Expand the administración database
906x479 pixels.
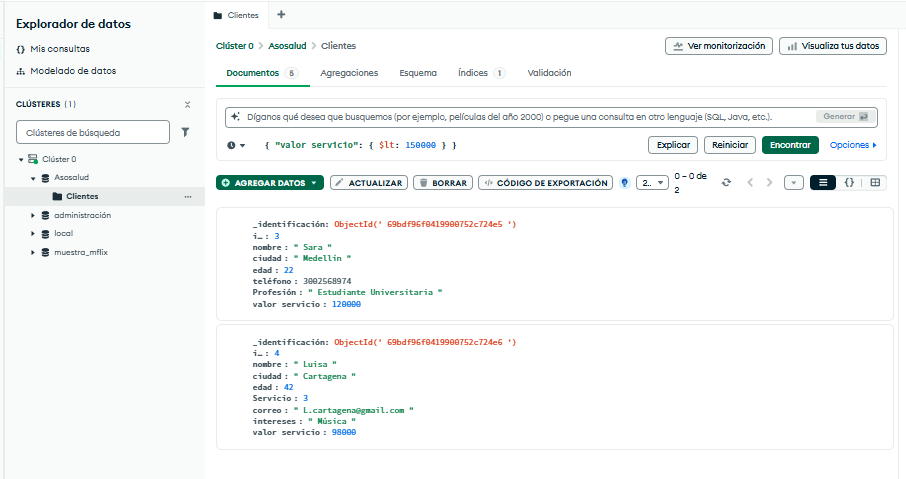point(33,215)
